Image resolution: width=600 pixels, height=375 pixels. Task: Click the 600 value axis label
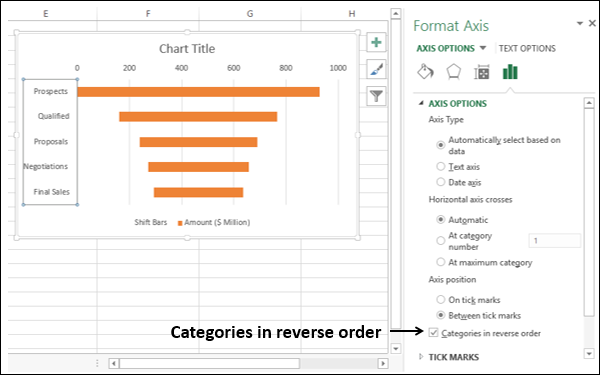tap(233, 68)
